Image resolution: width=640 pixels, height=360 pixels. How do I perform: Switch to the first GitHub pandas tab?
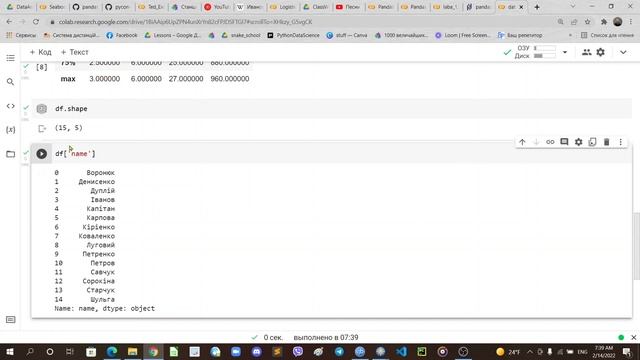[85, 7]
